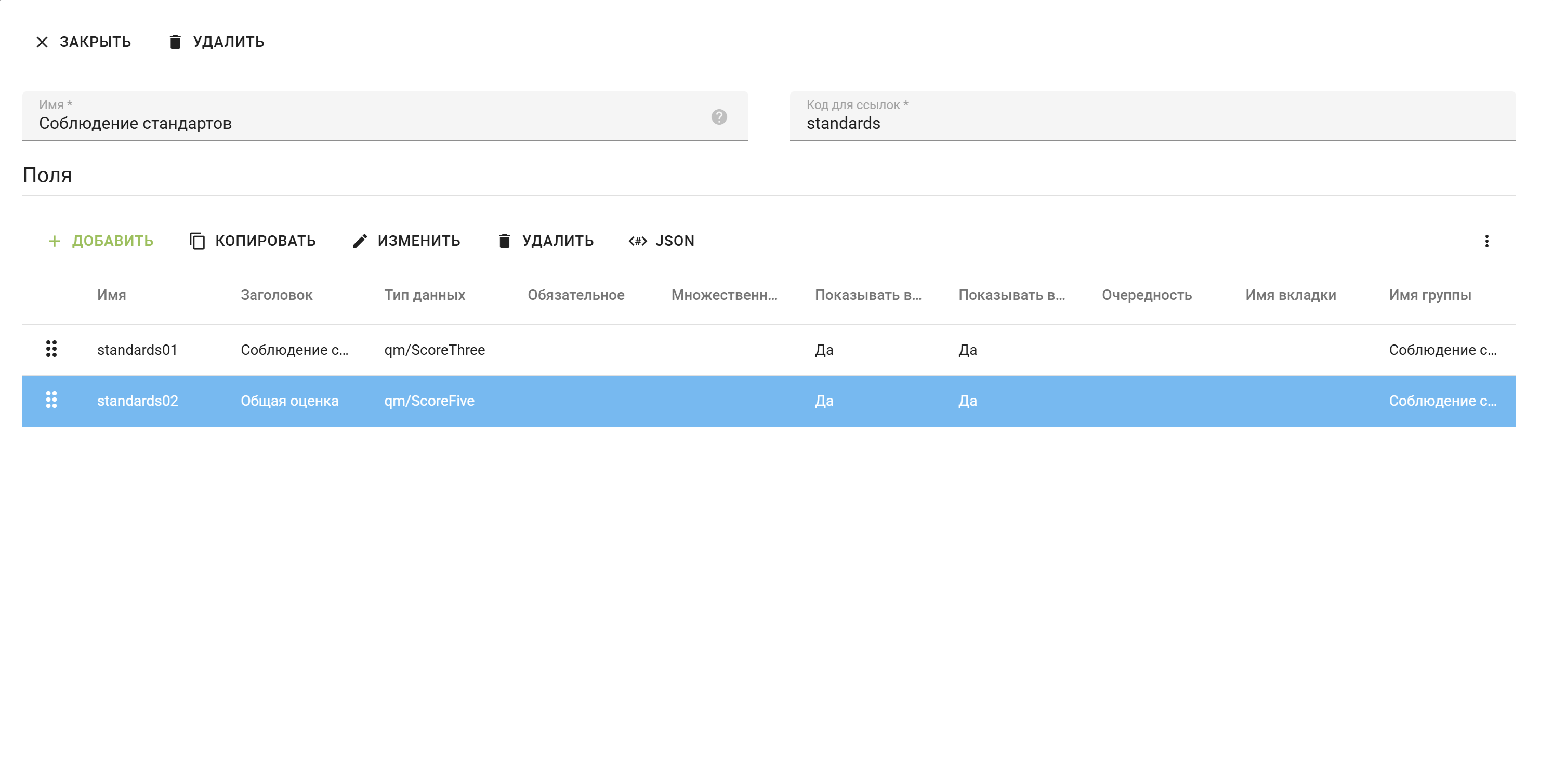Select the qm/ScoreFive cell
Viewport: 1553px width, 784px height.
point(429,401)
